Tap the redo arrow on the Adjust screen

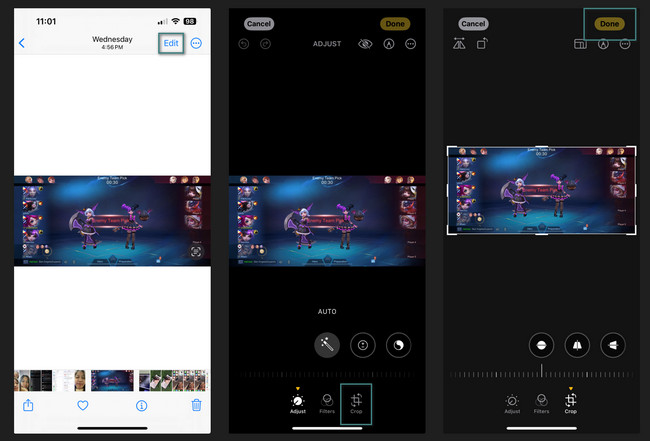tap(265, 44)
